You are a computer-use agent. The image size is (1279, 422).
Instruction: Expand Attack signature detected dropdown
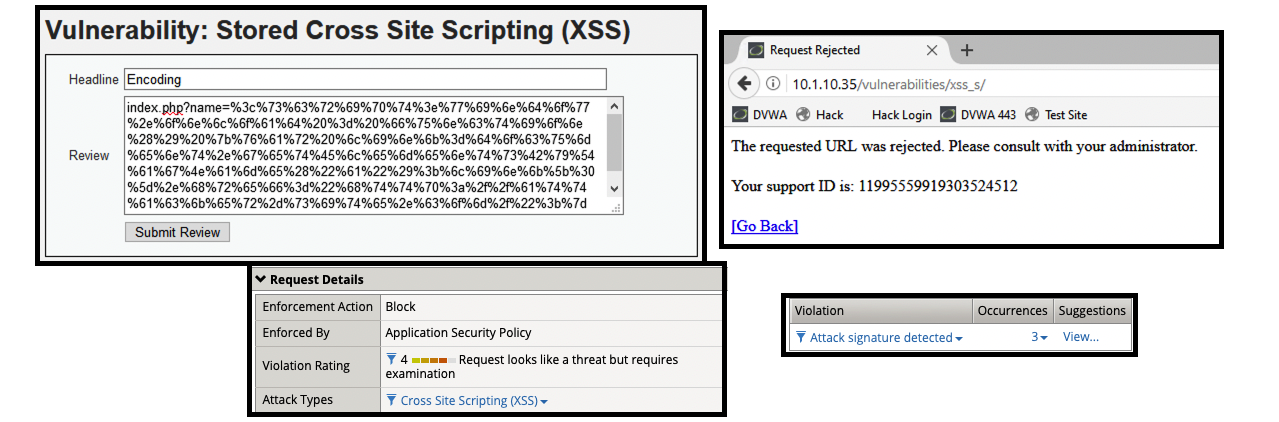(959, 339)
